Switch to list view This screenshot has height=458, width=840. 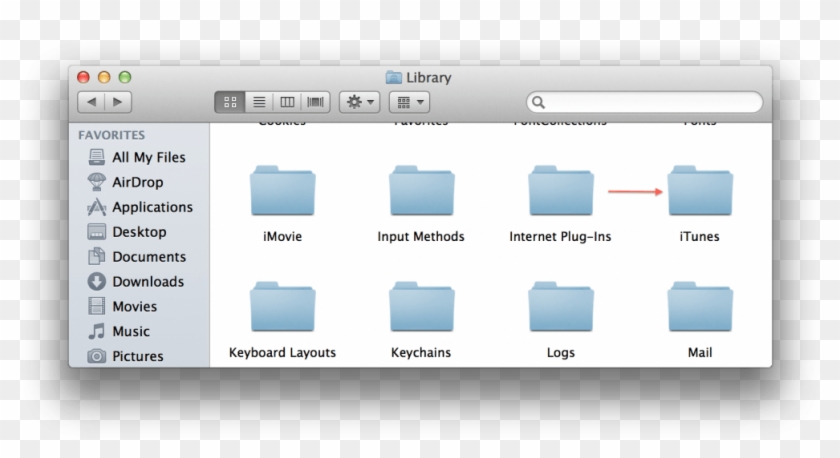(x=259, y=102)
